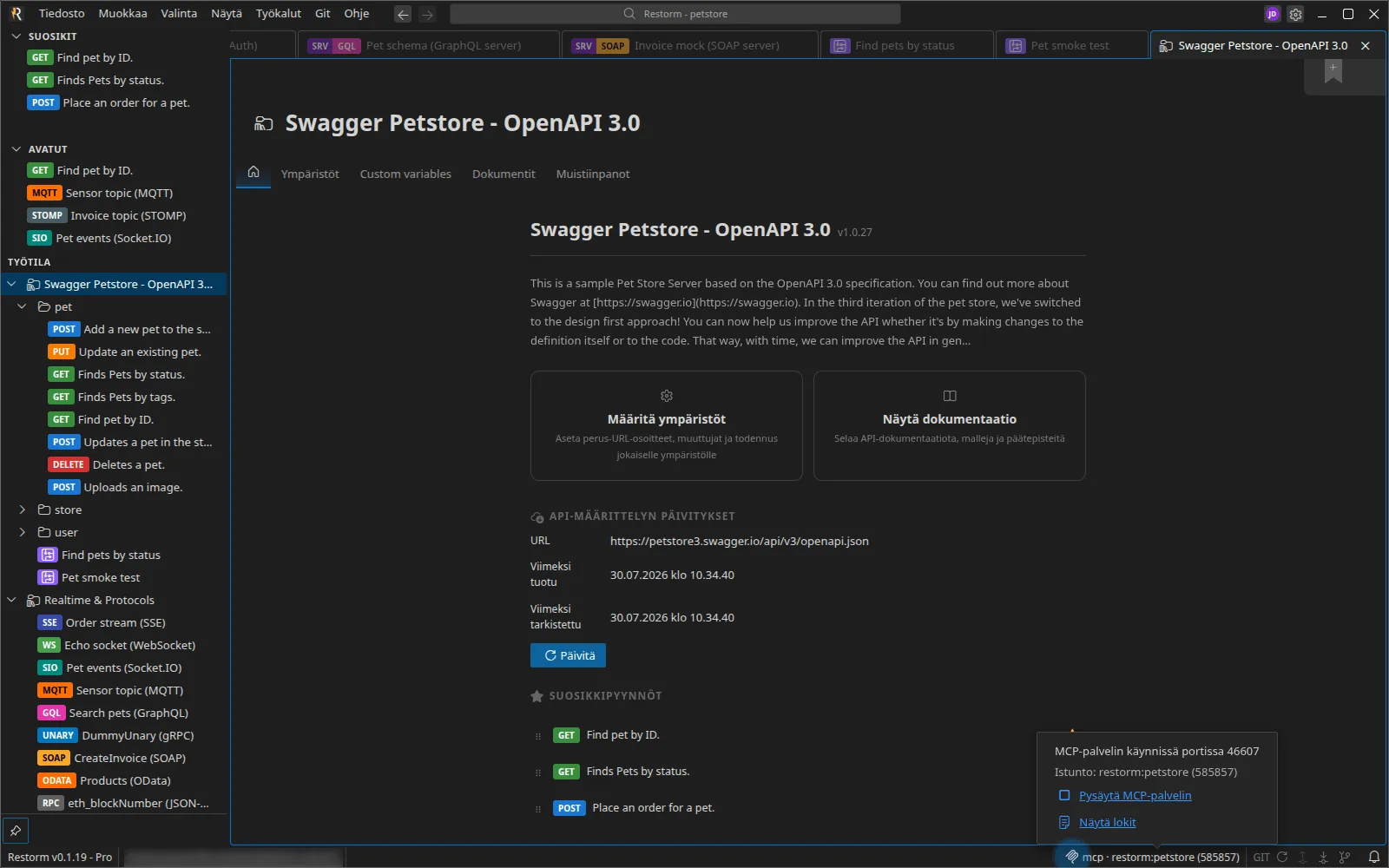The height and width of the screenshot is (868, 1389).
Task: Click the stop icon beside Pysäytä MCP-palvelin
Action: click(1064, 795)
